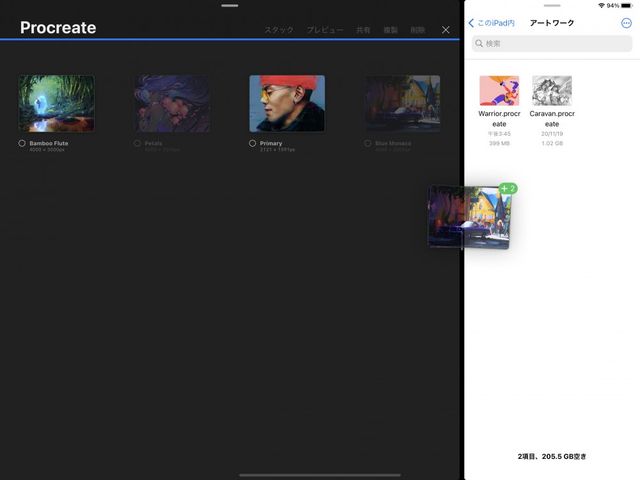Viewport: 640px width, 480px height.
Task: Tap 共有 (Share) in Procreate toolbar
Action: [x=363, y=30]
